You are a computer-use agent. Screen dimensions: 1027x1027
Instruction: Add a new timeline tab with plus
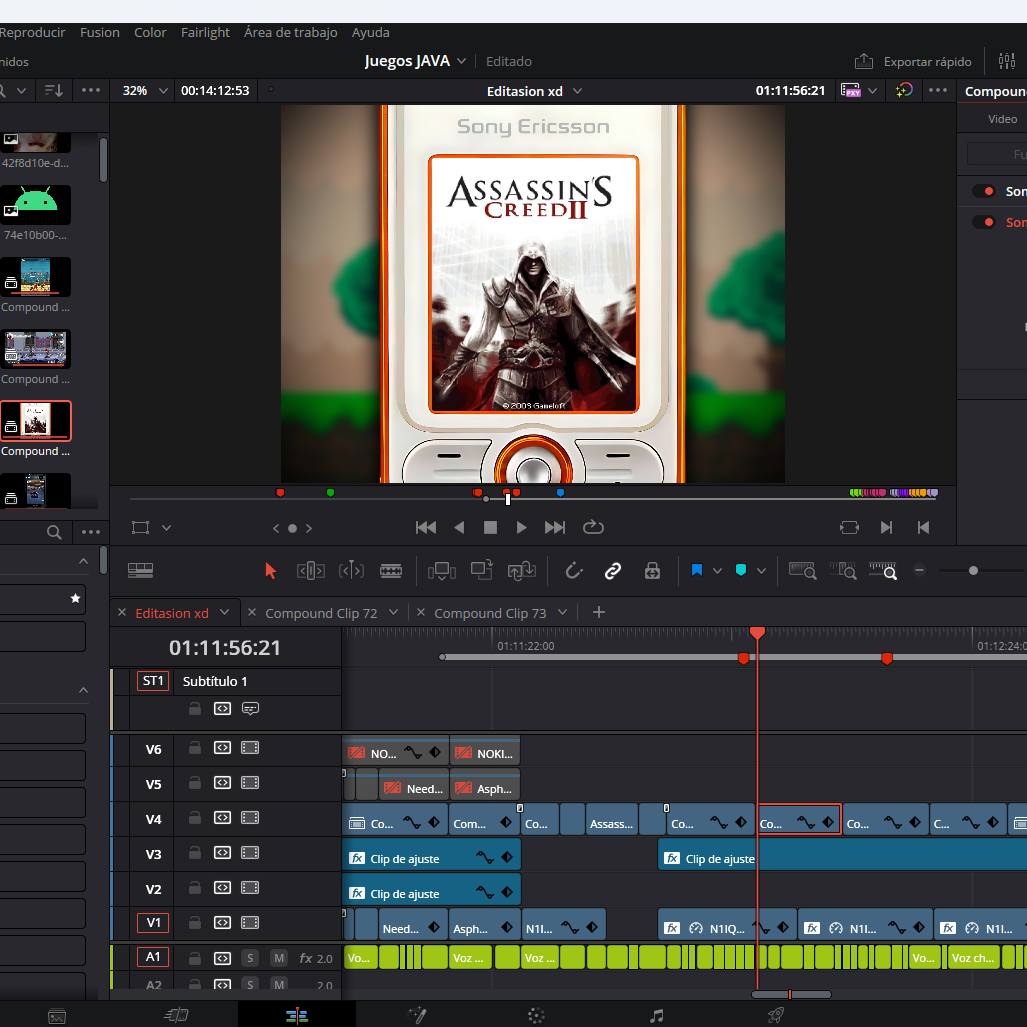[x=598, y=612]
